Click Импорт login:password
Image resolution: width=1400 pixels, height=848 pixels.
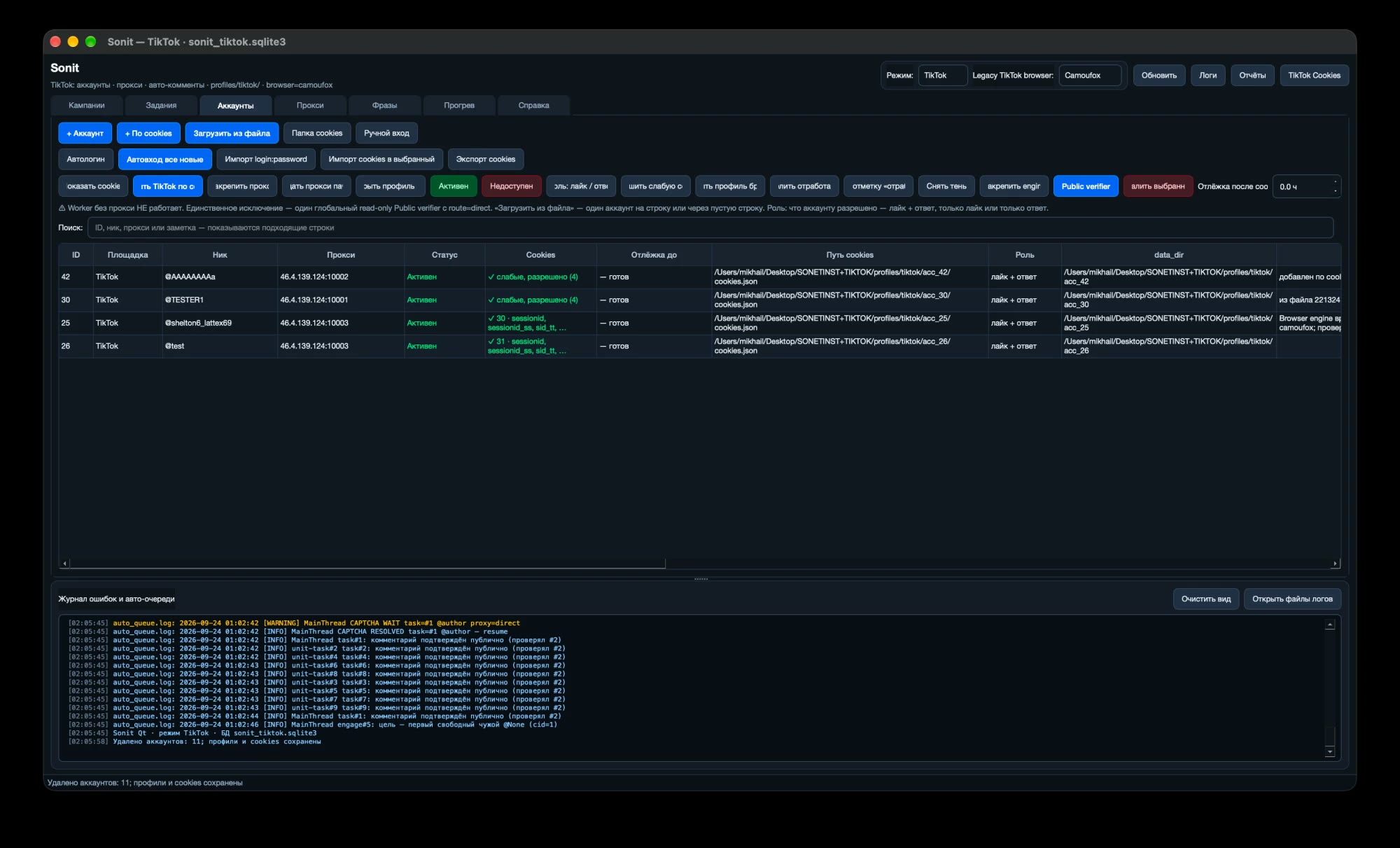pos(266,159)
